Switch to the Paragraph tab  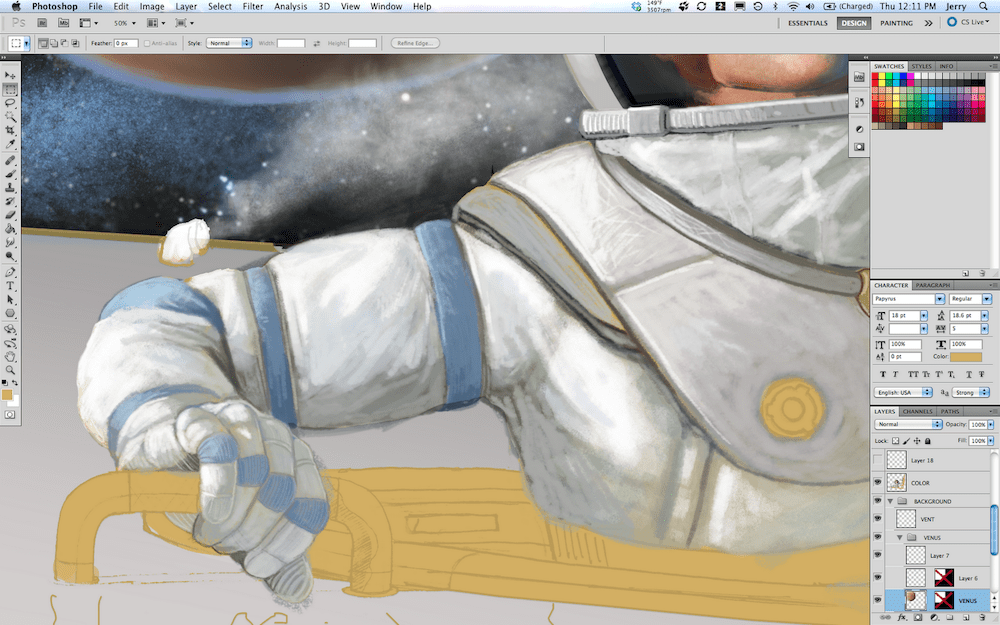coord(932,285)
